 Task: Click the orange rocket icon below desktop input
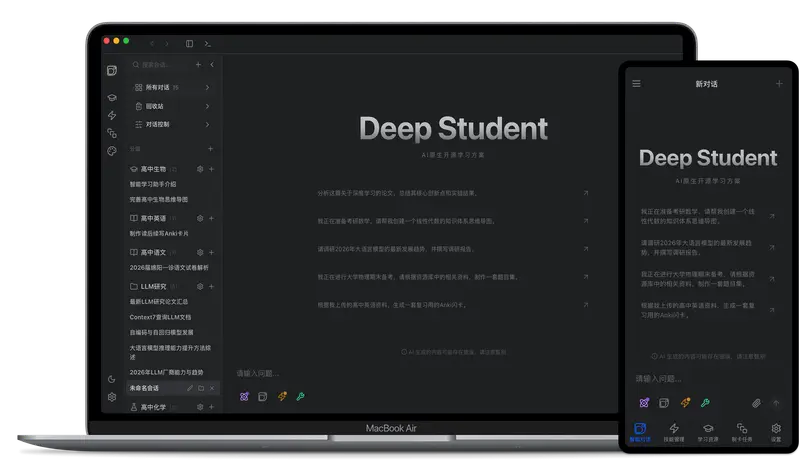pos(282,396)
